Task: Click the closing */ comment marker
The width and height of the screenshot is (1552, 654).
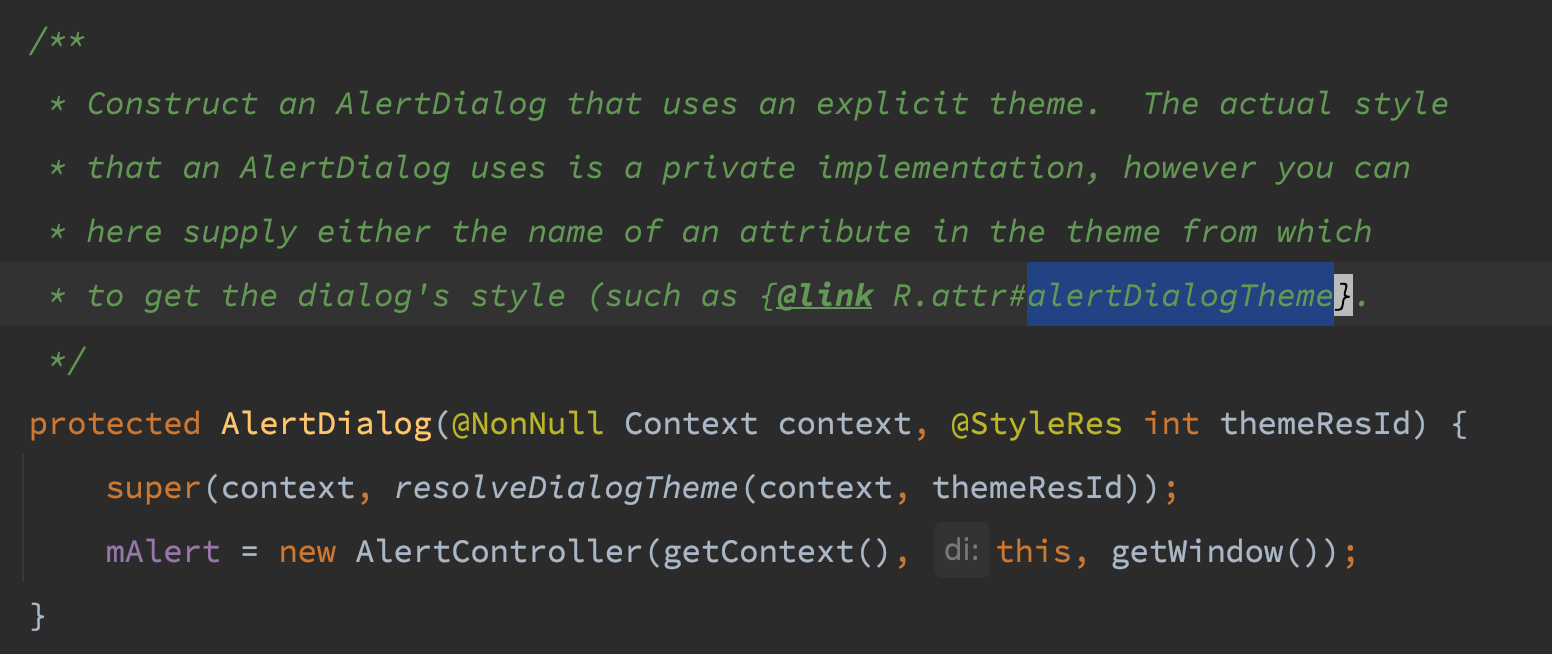Action: tap(68, 360)
